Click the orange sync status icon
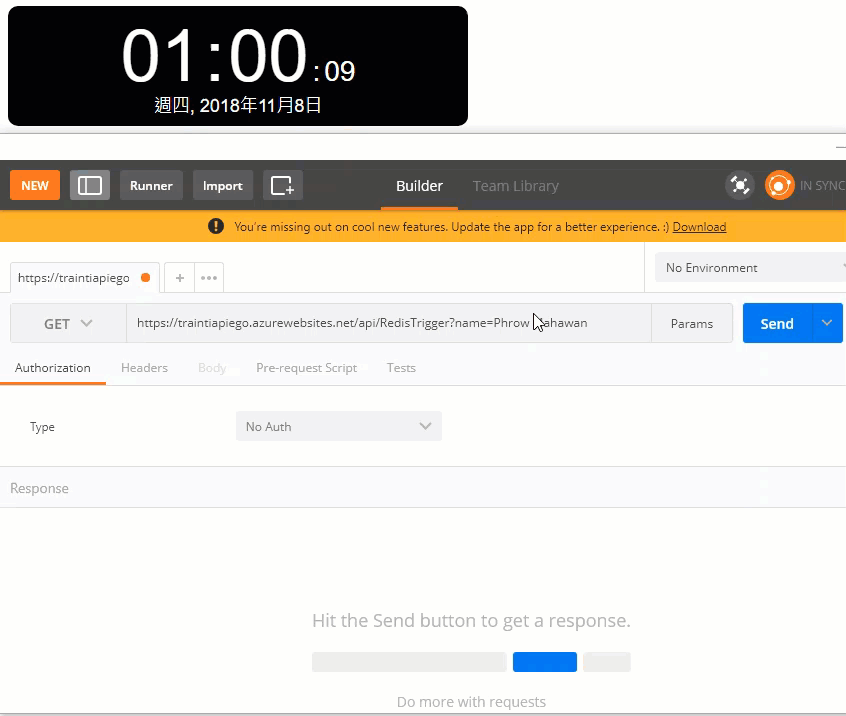This screenshot has width=846, height=716. click(x=779, y=186)
